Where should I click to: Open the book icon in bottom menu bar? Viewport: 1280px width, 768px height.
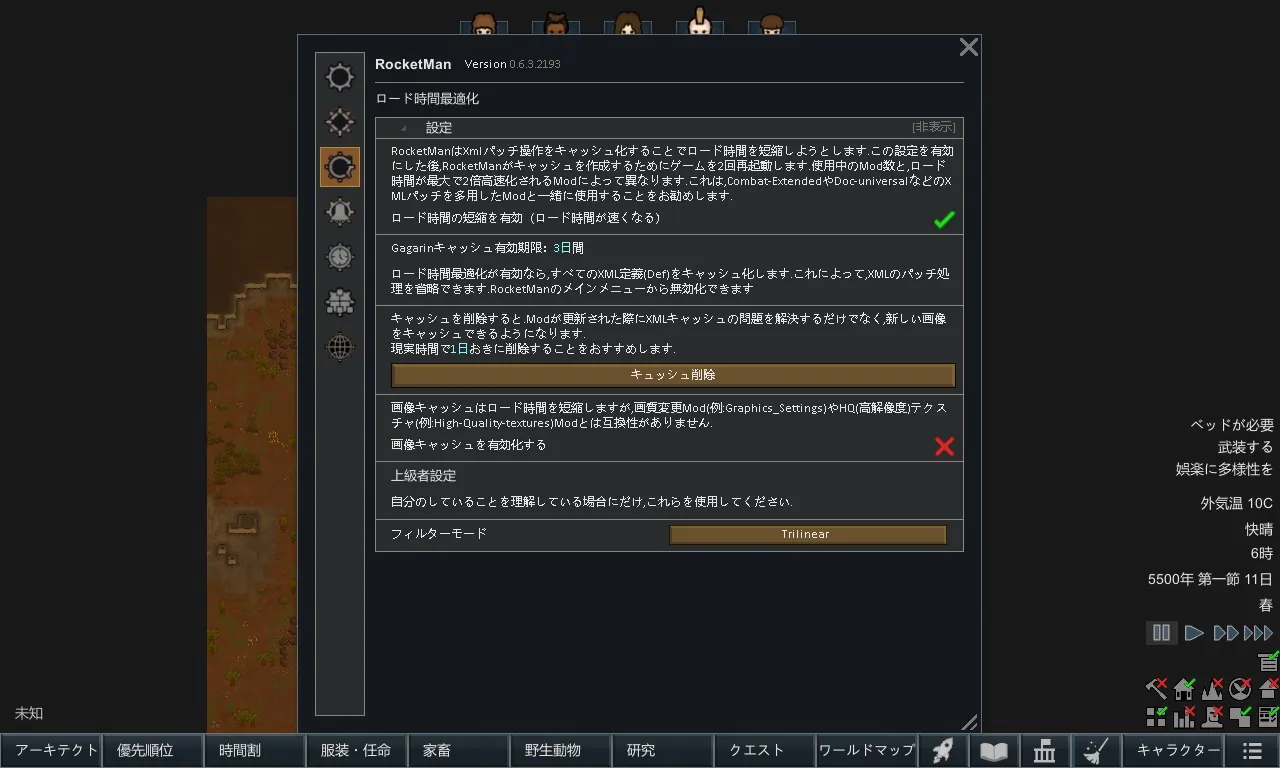993,751
